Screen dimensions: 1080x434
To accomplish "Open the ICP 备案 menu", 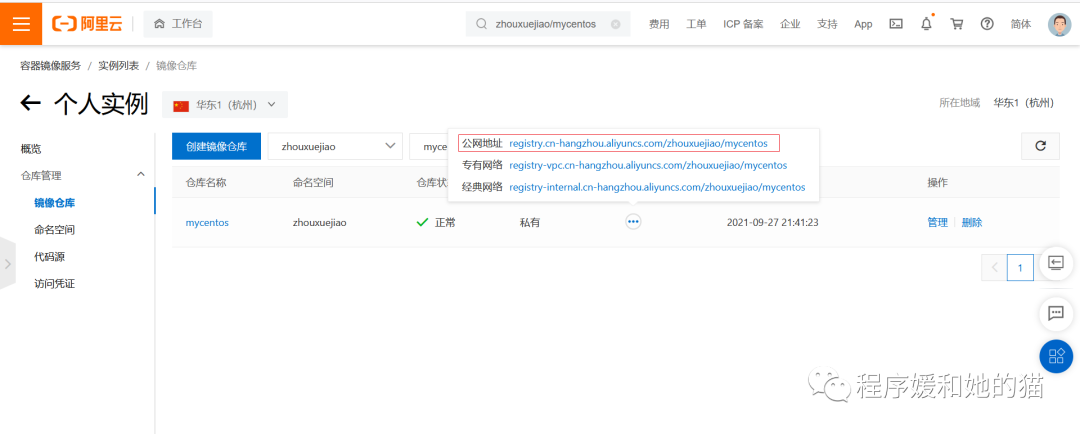I will (x=743, y=24).
